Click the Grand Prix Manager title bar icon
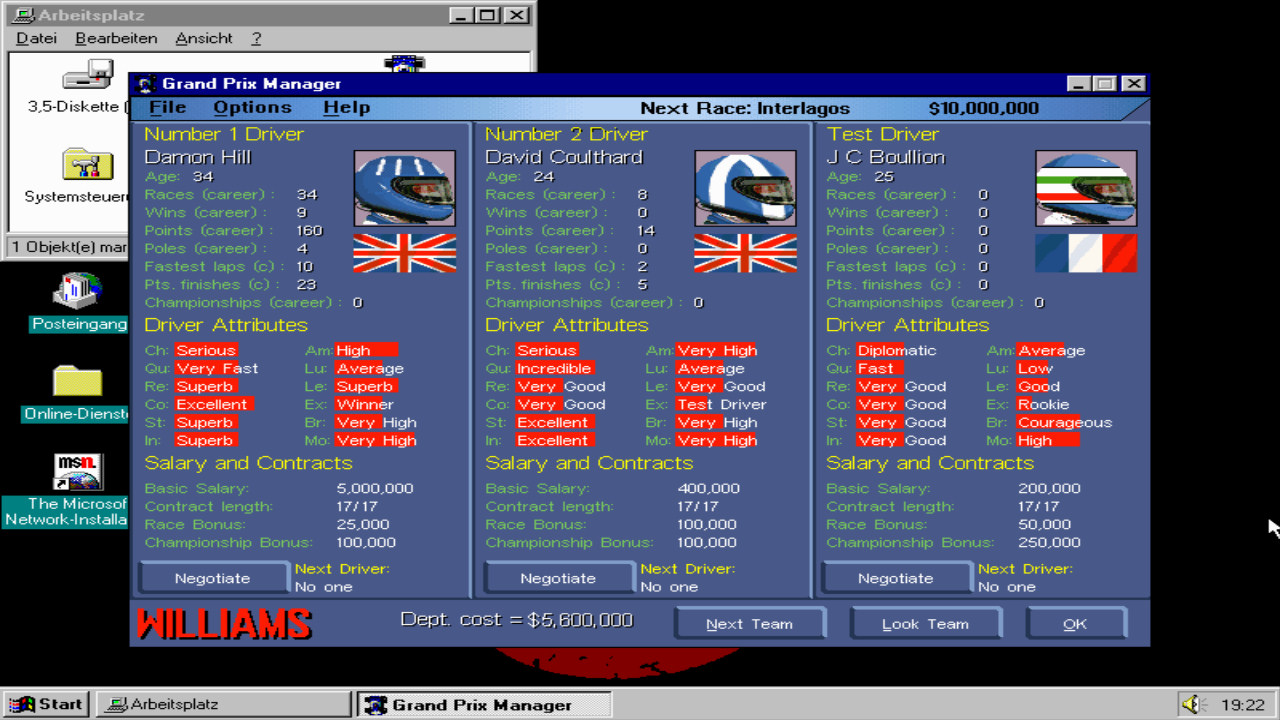The image size is (1280, 720). [146, 84]
